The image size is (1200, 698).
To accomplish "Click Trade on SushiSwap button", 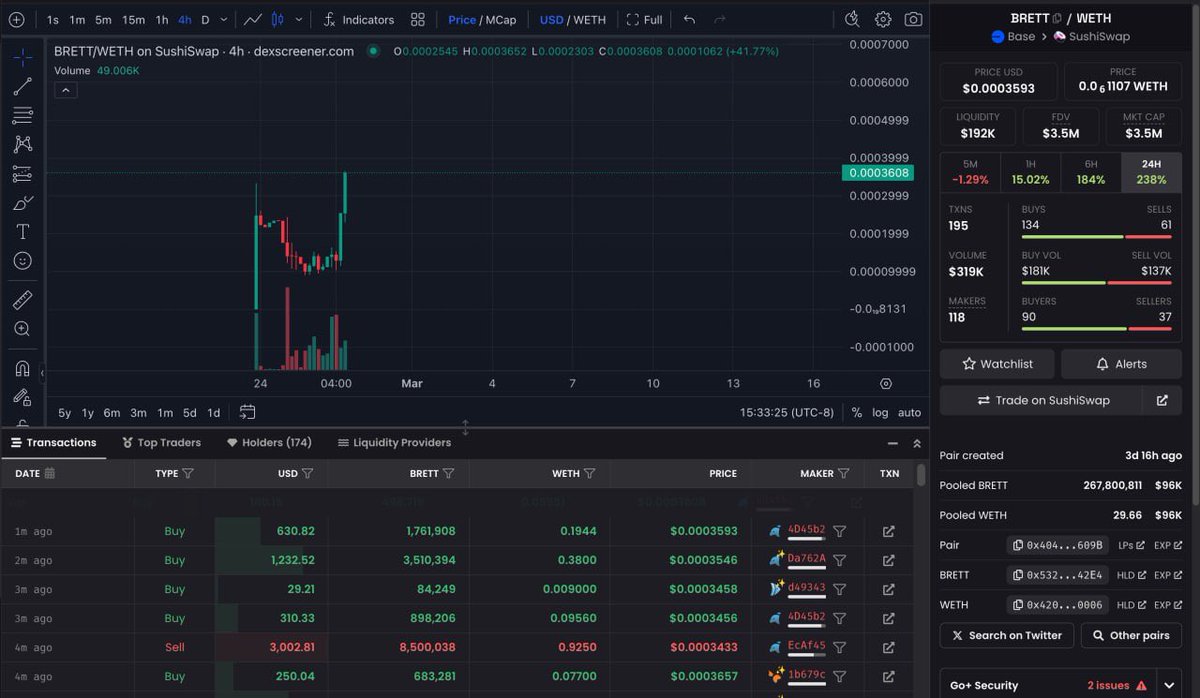I will tap(1043, 400).
